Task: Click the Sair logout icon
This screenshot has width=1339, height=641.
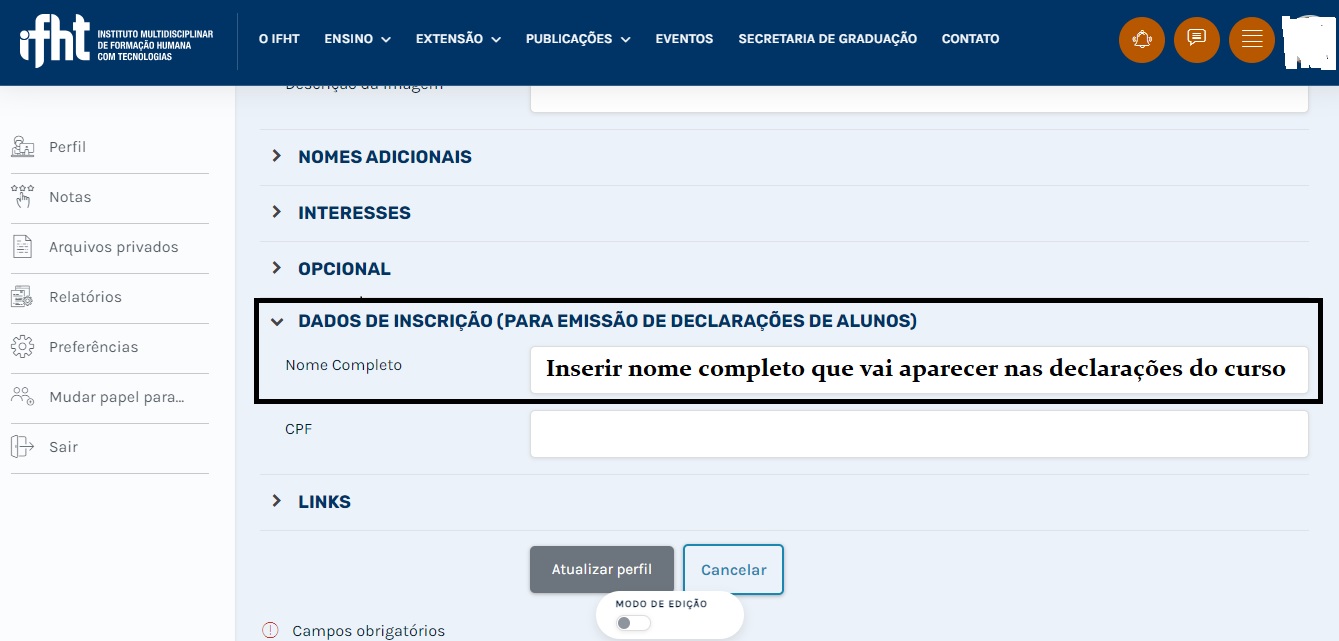Action: (22, 447)
